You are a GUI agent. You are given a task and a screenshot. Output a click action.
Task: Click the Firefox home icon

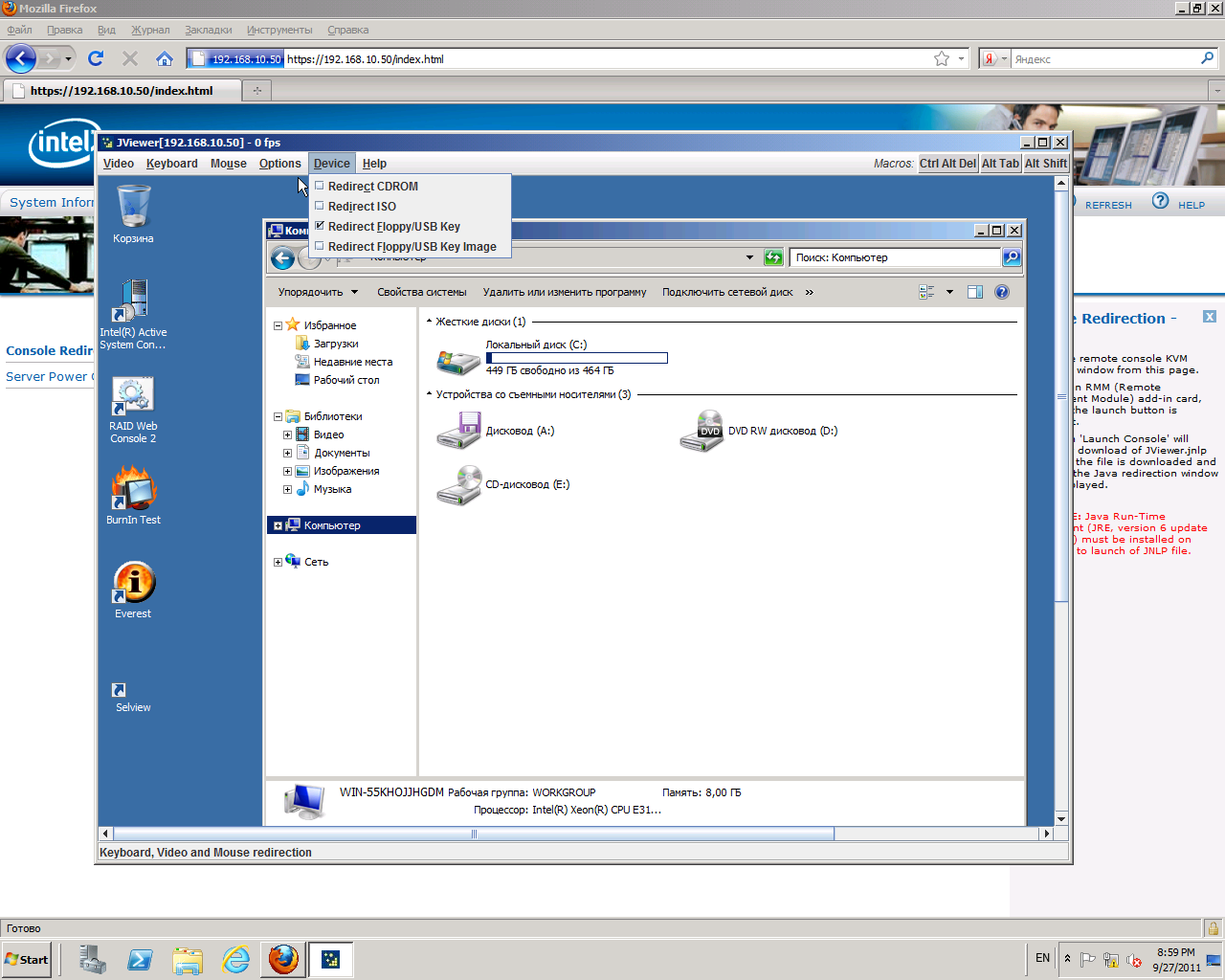165,58
